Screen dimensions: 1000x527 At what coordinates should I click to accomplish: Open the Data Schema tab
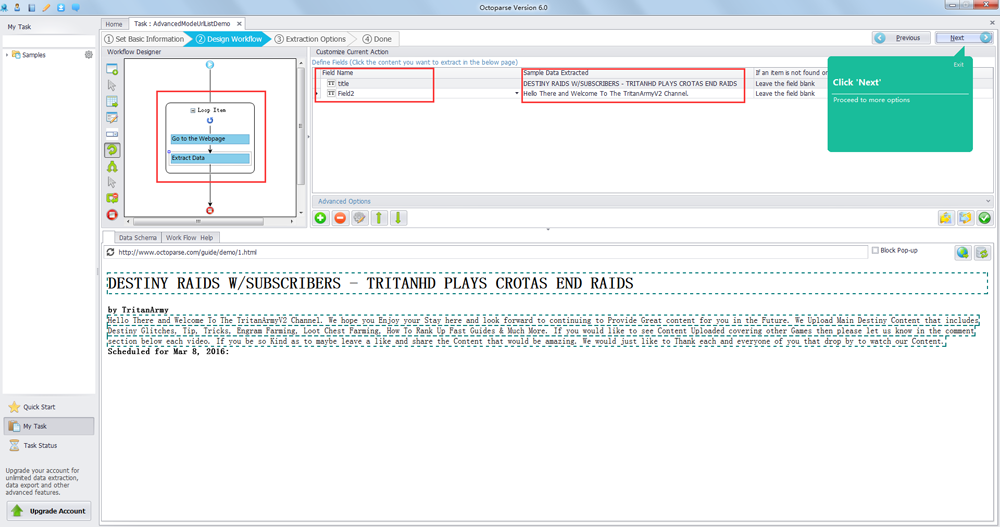[x=138, y=238]
